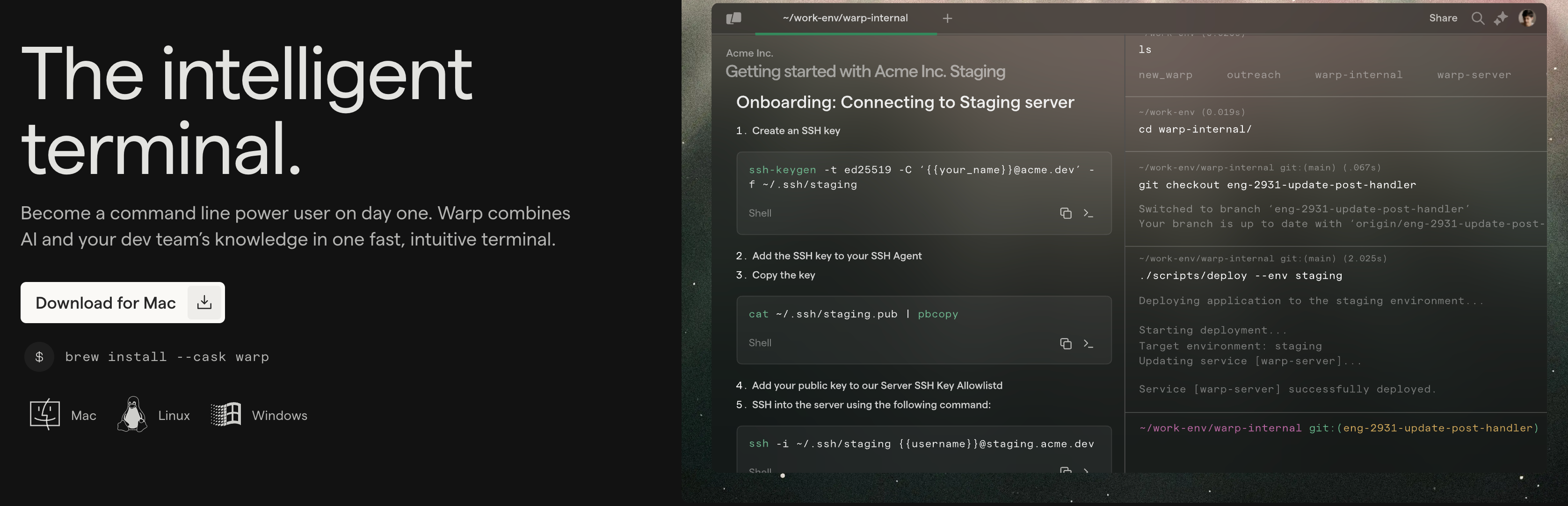Click the Linux penguin icon
The width and height of the screenshot is (1568, 506).
[x=132, y=414]
